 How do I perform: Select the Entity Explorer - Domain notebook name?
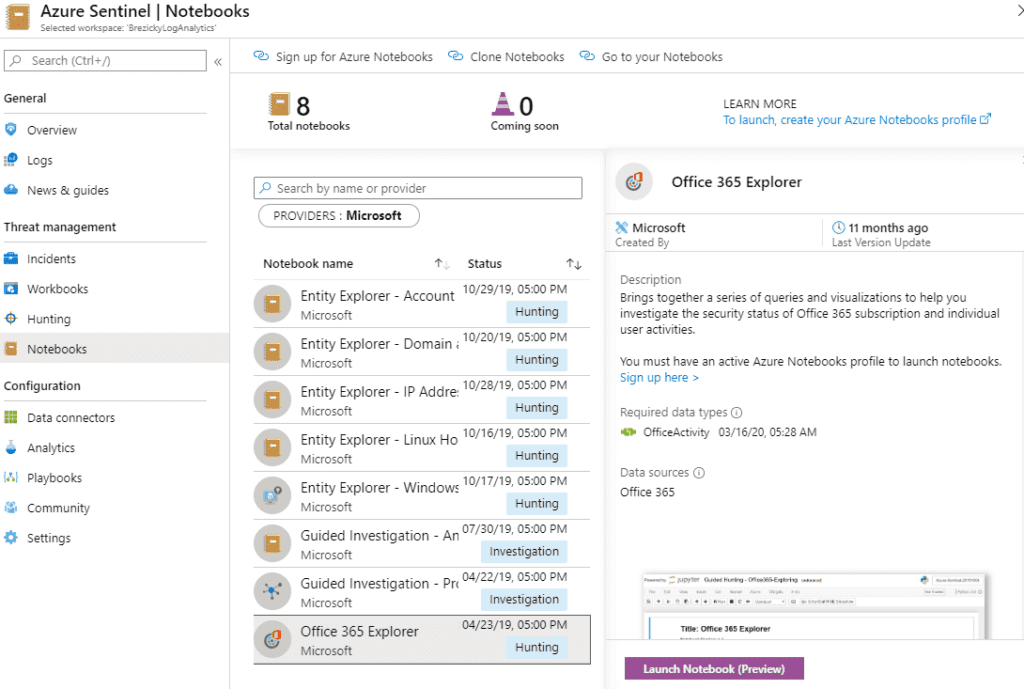pyautogui.click(x=379, y=344)
